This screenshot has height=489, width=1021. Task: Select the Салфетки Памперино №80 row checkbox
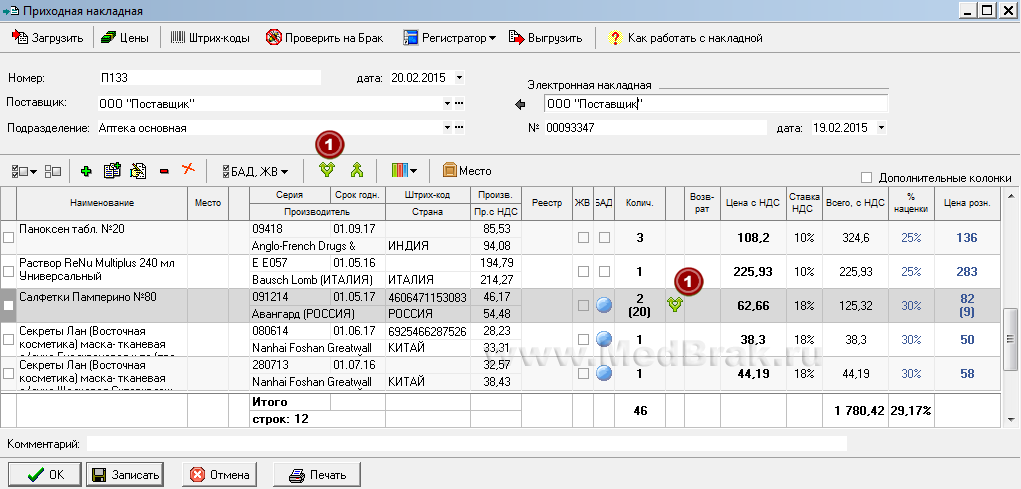[x=8, y=305]
